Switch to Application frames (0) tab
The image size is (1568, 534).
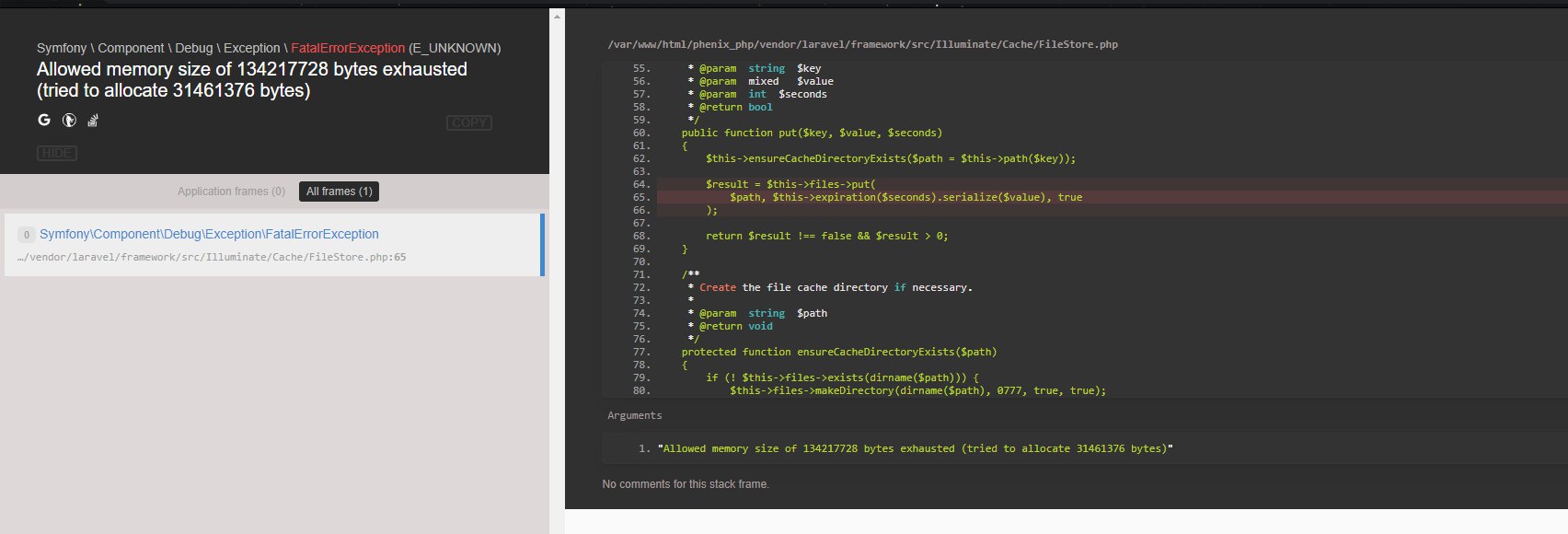232,192
